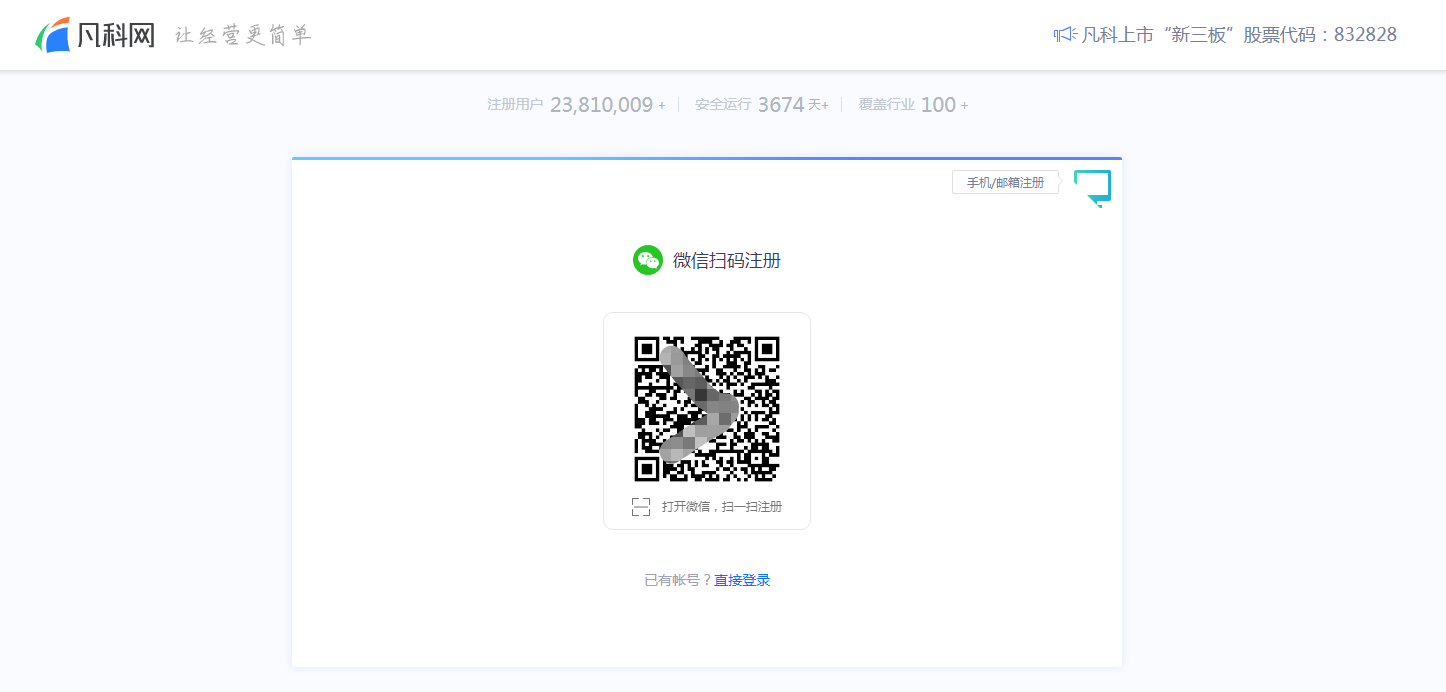The height and width of the screenshot is (692, 1446).
Task: Click the 让经营更简单 slogan
Action: click(244, 36)
